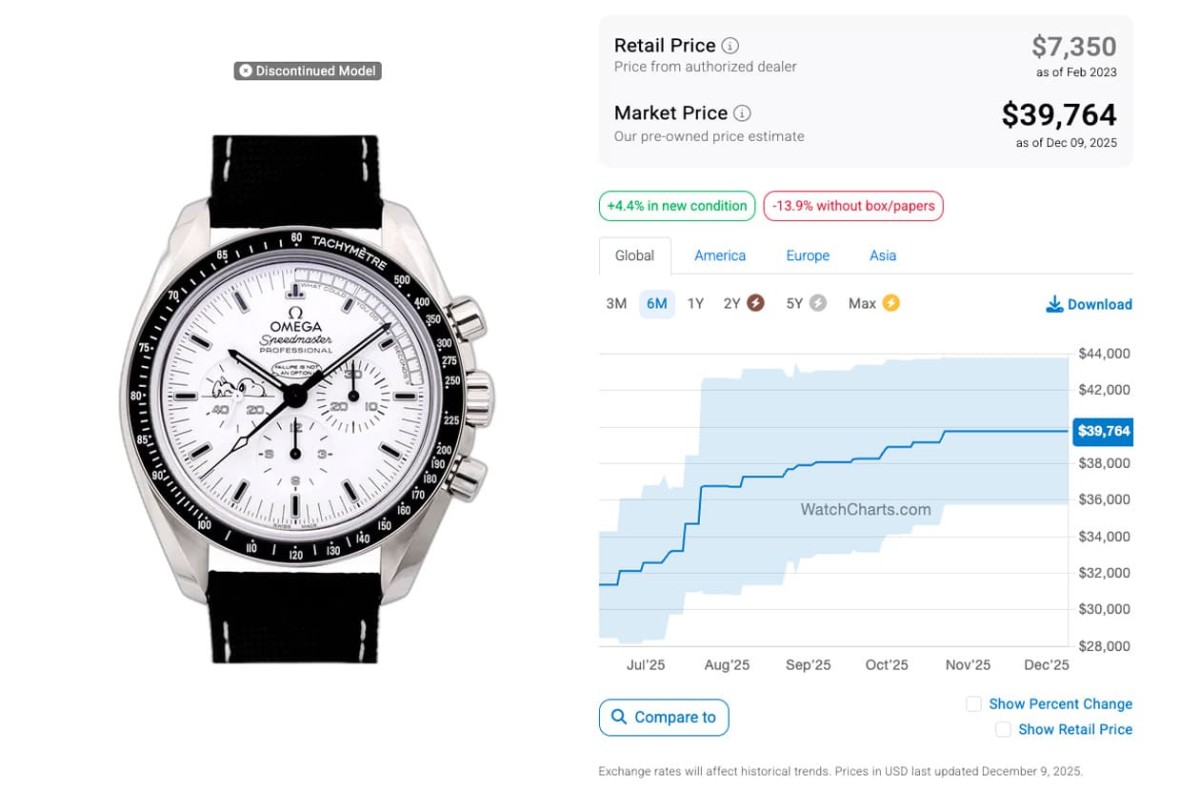
Task: Enable Show Retail Price checkbox
Action: 1003,730
